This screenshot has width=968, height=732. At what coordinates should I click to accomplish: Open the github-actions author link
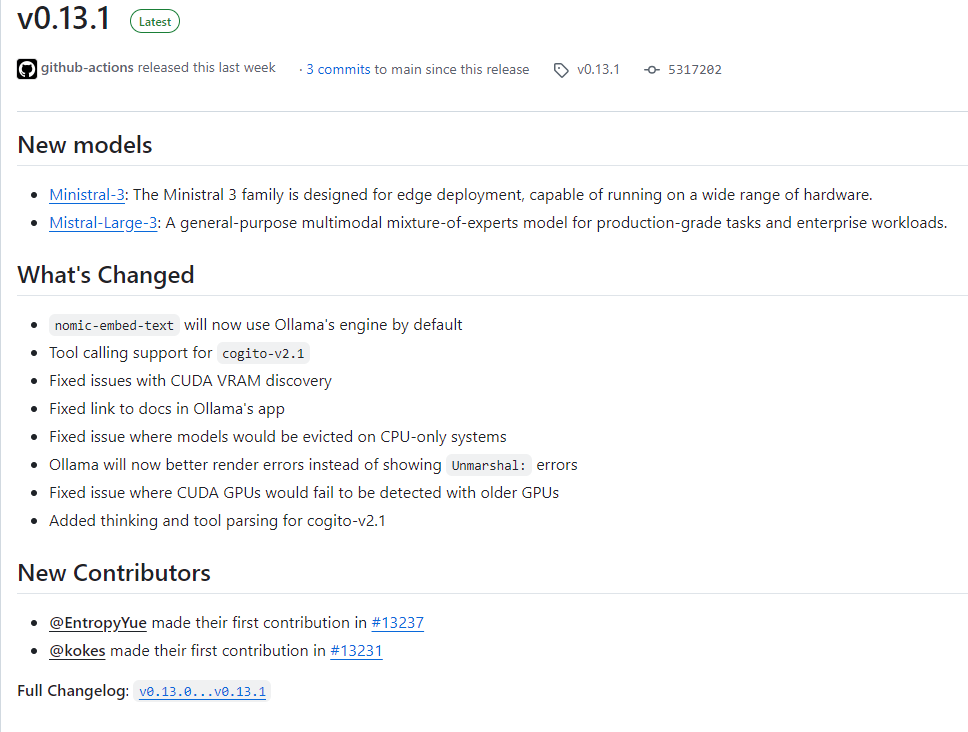coord(87,67)
